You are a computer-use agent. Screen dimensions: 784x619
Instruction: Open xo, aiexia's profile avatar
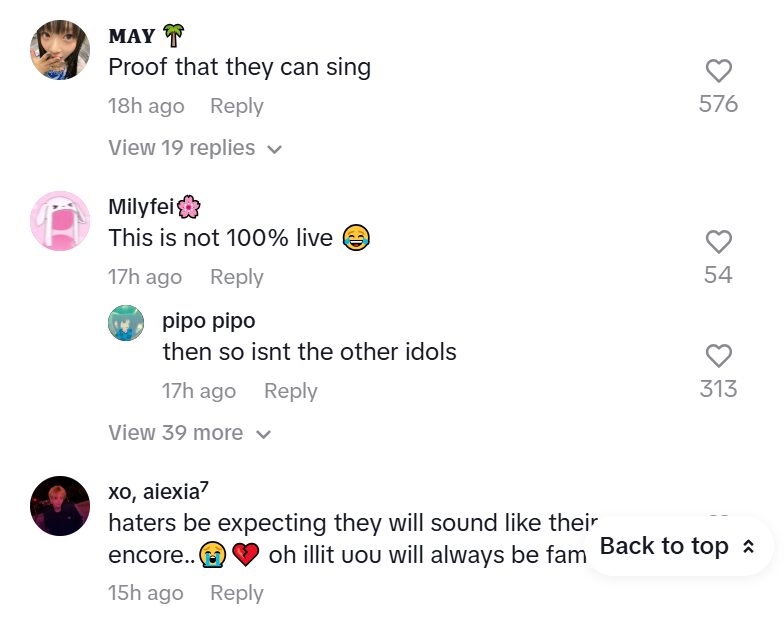coord(60,506)
